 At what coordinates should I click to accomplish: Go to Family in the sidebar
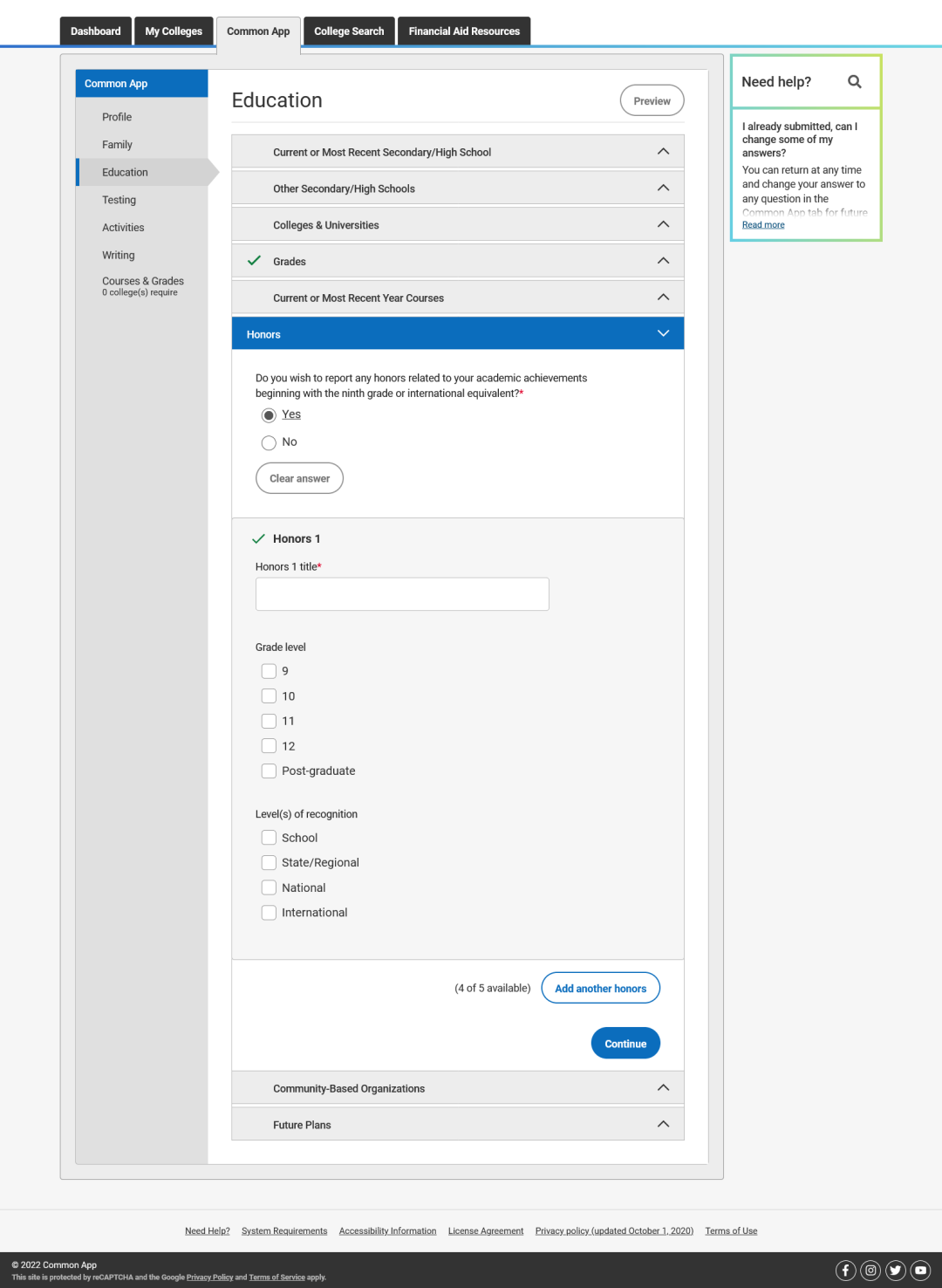pos(117,145)
